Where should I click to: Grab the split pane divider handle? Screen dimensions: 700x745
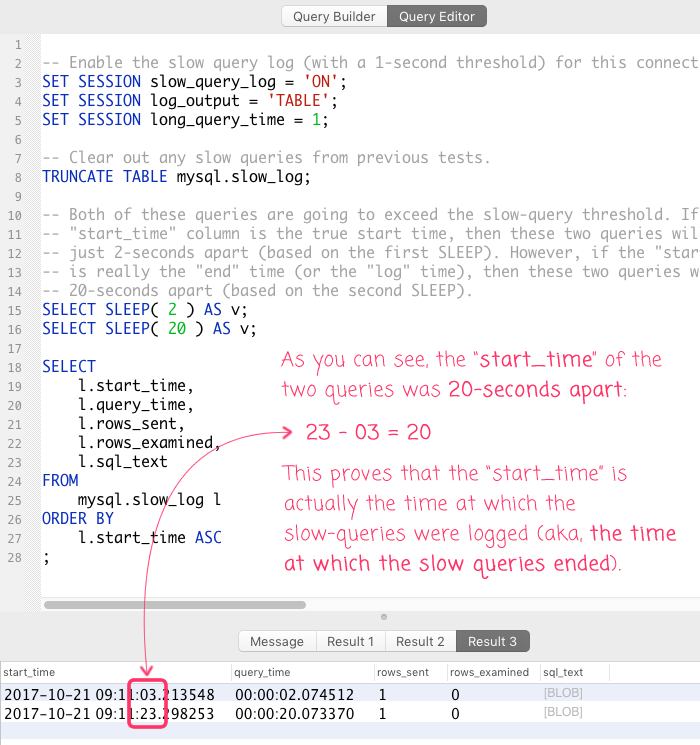[384, 617]
